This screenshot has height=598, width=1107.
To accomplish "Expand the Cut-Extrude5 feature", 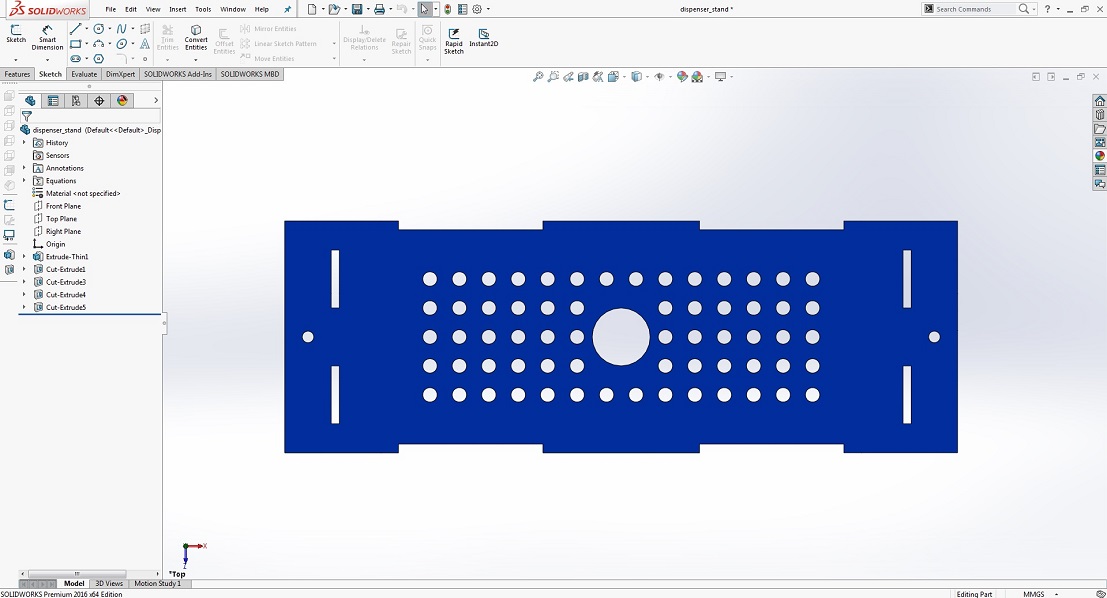I will (x=24, y=308).
